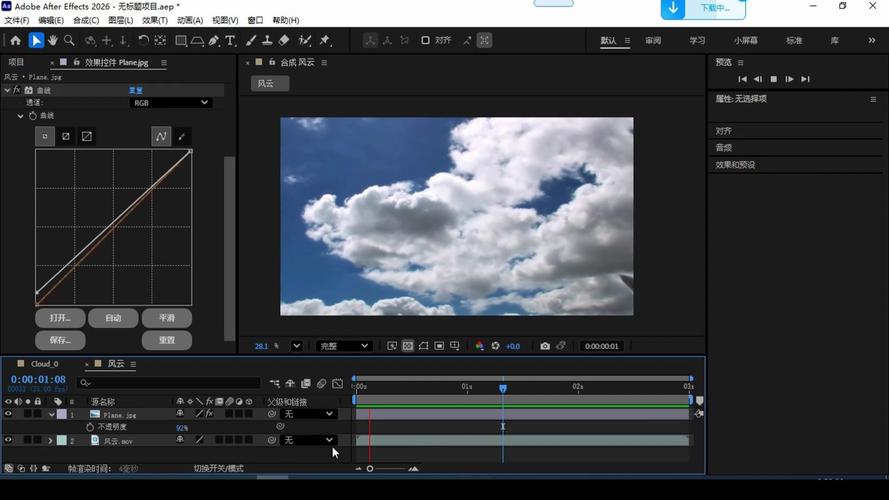Screen dimensions: 889x500
Task: Select the Hand tool
Action: pos(53,40)
